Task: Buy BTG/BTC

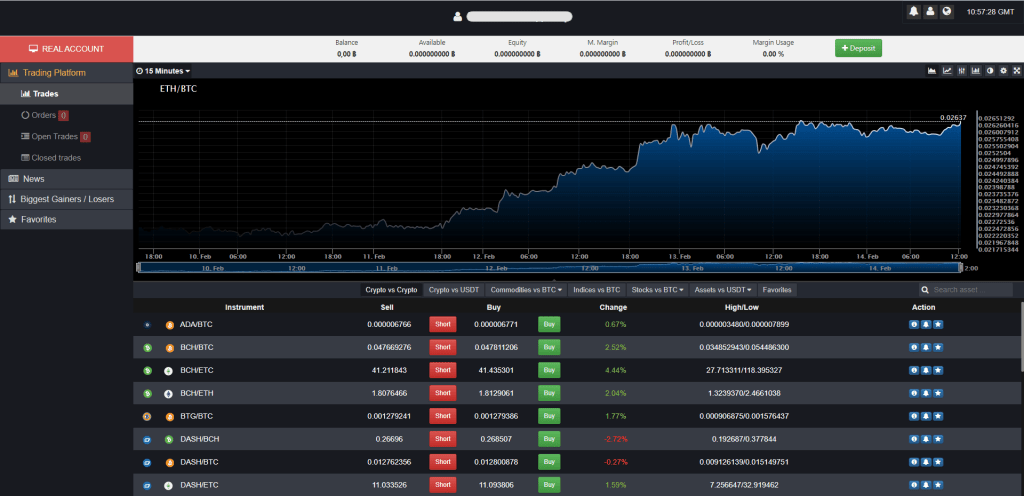Action: point(549,416)
